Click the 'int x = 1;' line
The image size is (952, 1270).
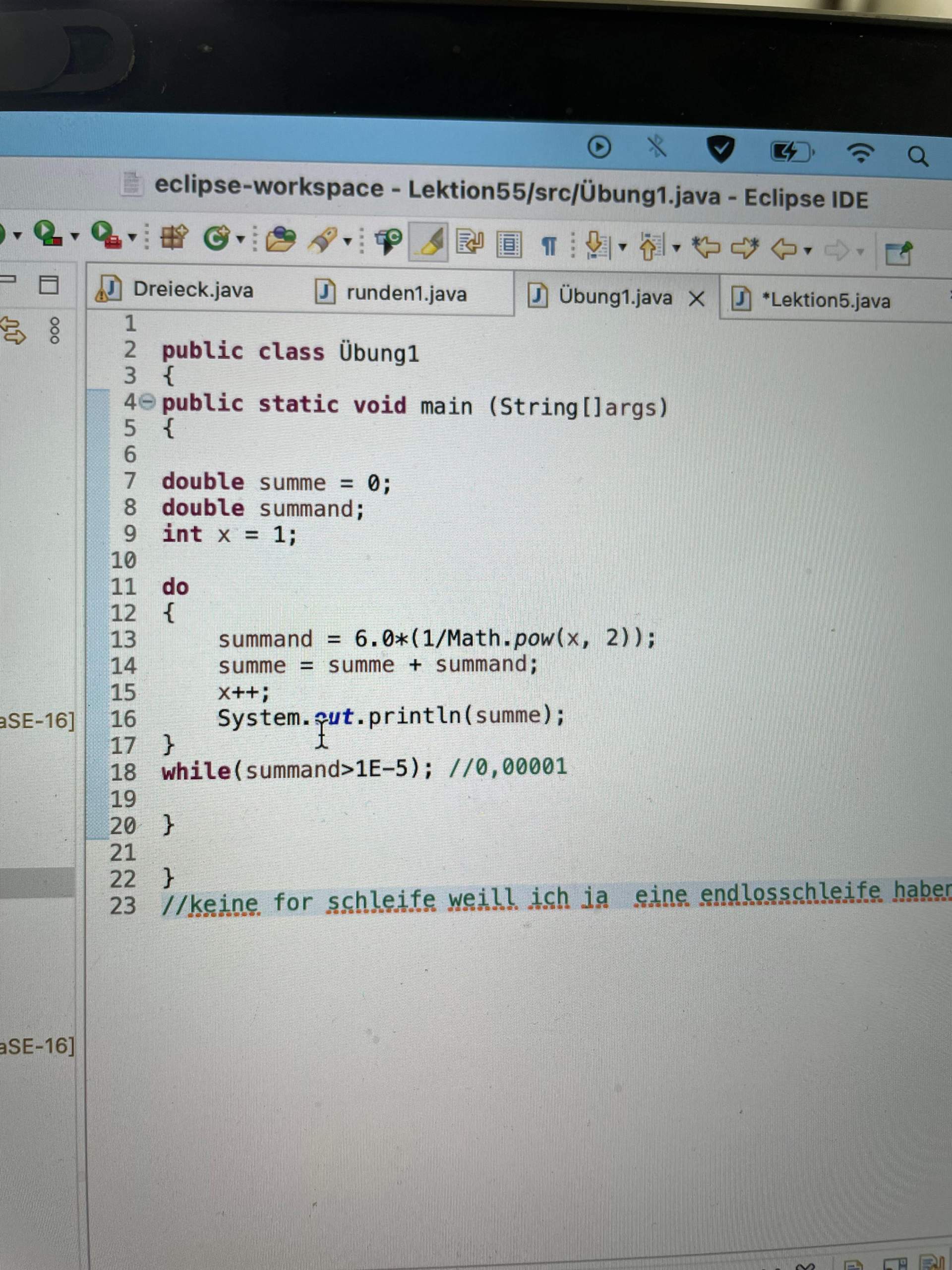pos(230,534)
